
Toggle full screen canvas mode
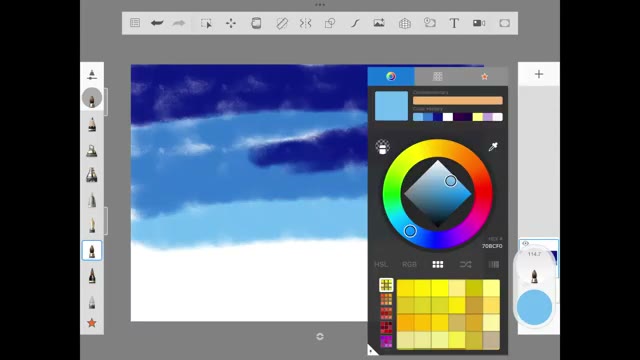click(x=504, y=23)
